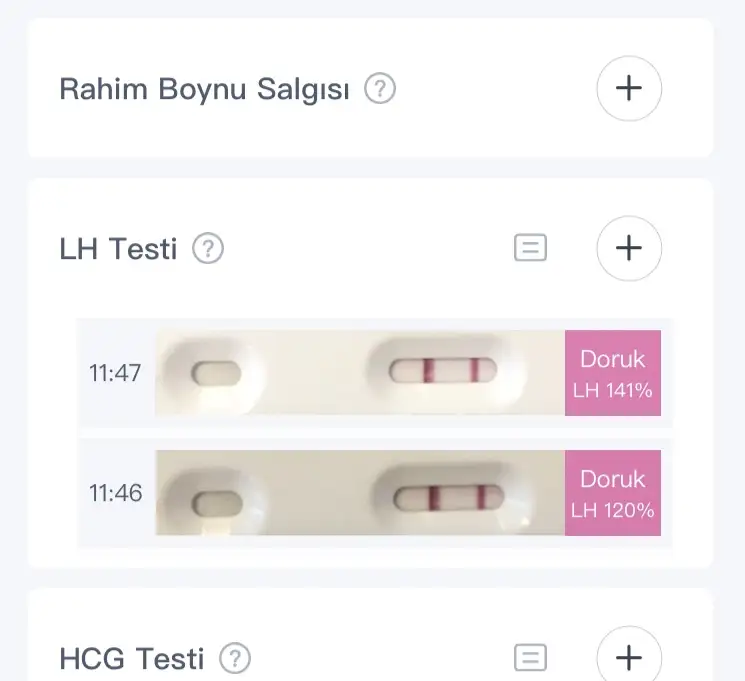Click the pink Doruk LH 120% badge
Screen dimensions: 745x681
[613, 493]
